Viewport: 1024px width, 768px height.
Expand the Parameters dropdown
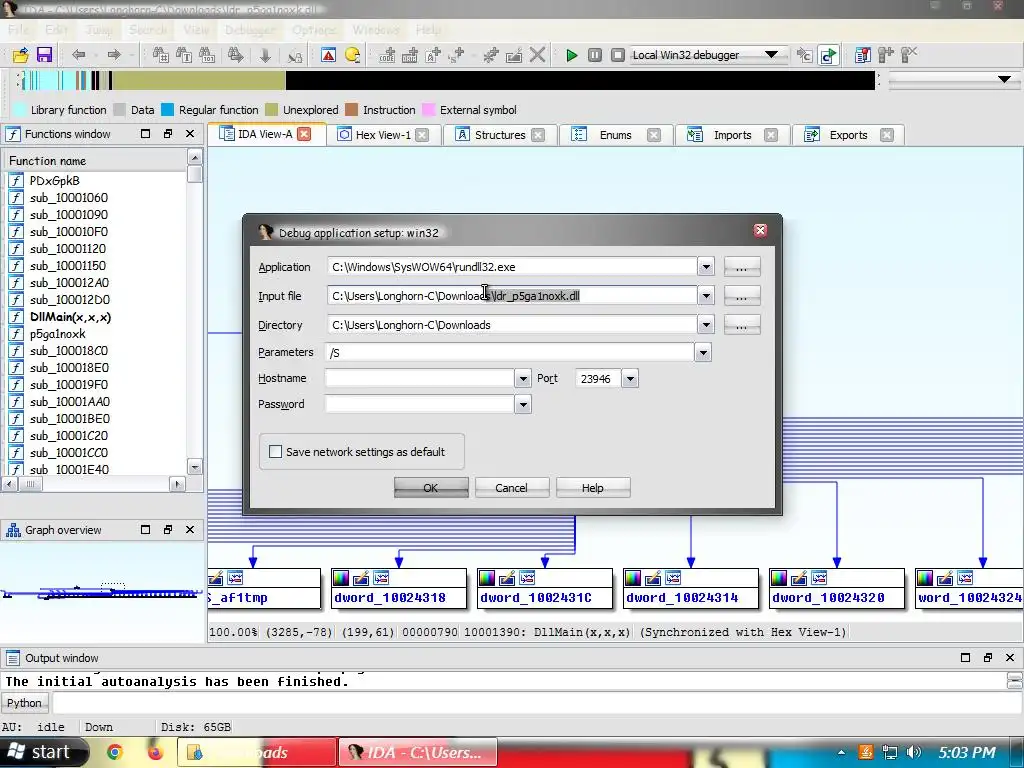pyautogui.click(x=703, y=353)
